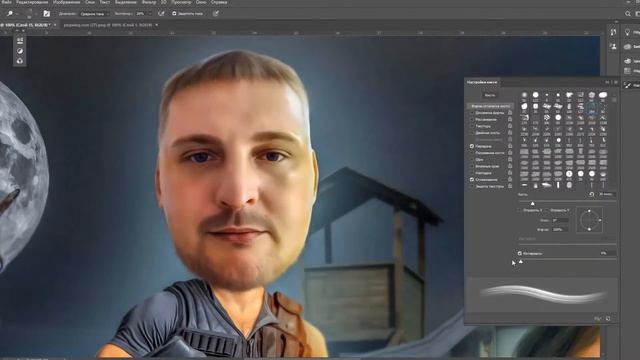The height and width of the screenshot is (360, 640).
Task: Click the brush angle circle widget
Action: click(589, 220)
